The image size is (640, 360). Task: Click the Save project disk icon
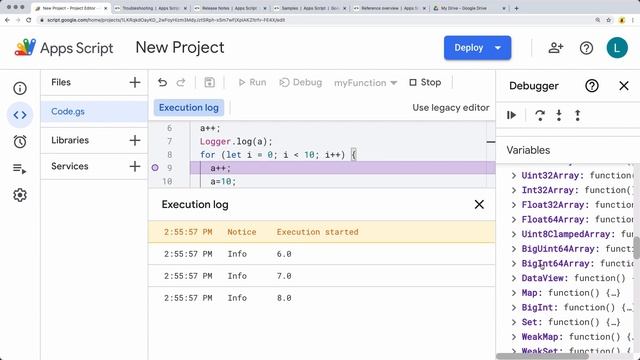pyautogui.click(x=209, y=82)
